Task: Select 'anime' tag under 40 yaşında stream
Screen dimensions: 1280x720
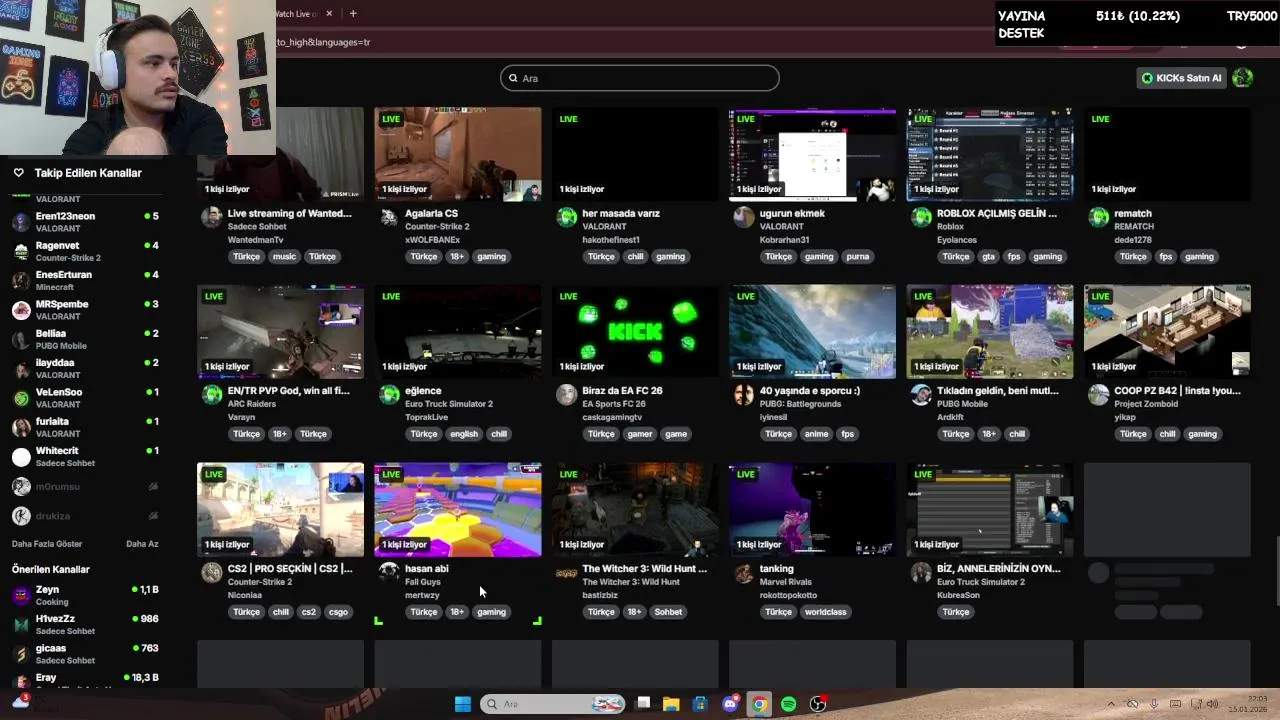Action: point(816,434)
